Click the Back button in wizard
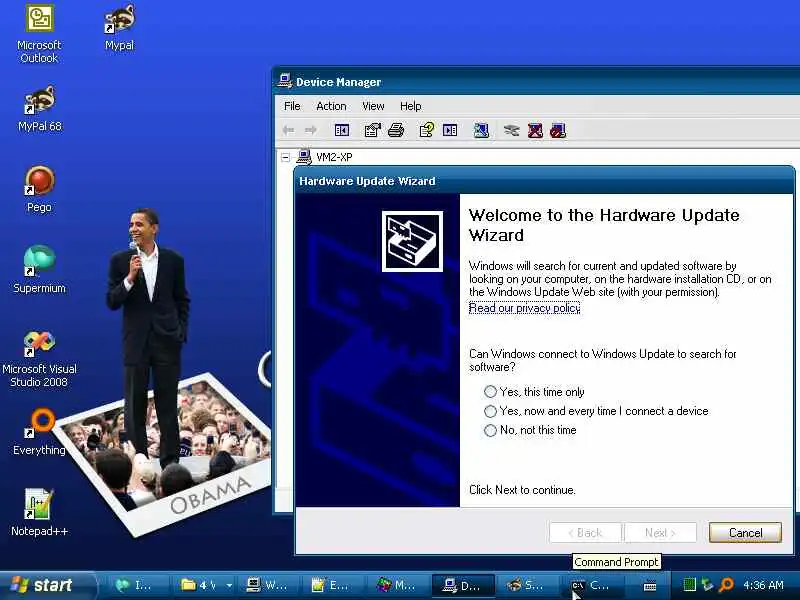This screenshot has height=600, width=800. pyautogui.click(x=585, y=533)
